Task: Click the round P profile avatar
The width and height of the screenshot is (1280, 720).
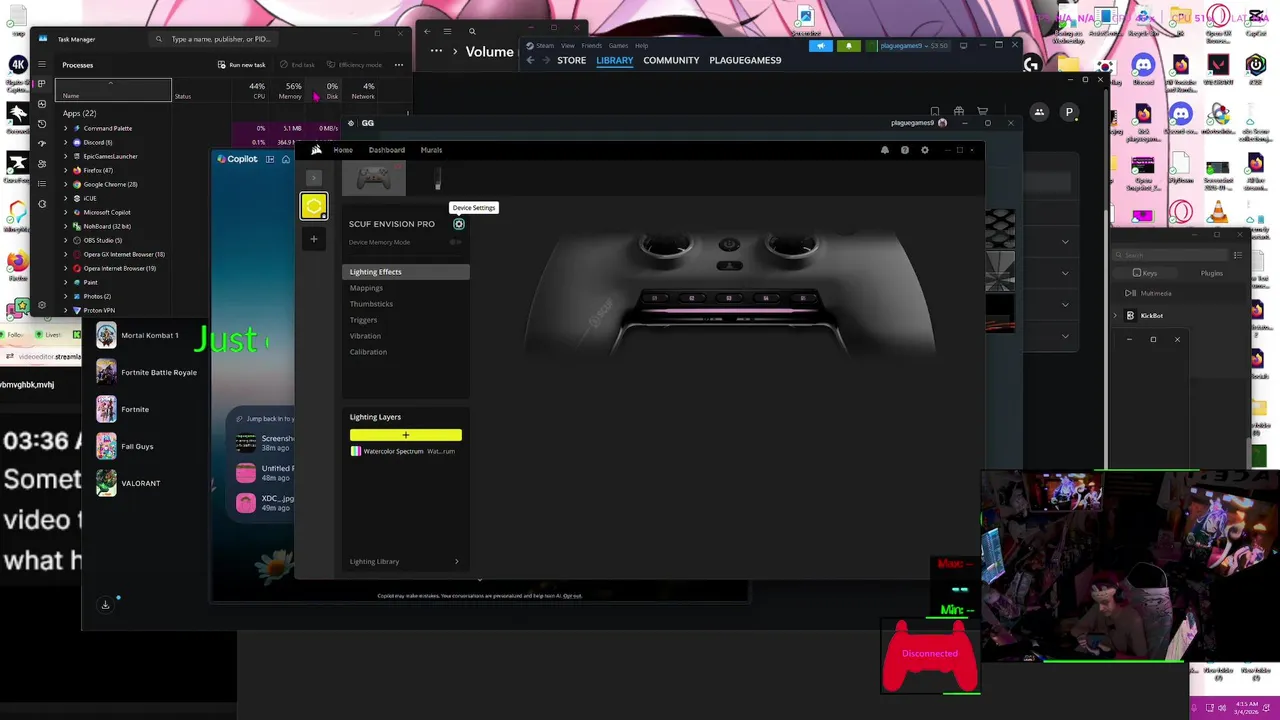Action: [1069, 113]
